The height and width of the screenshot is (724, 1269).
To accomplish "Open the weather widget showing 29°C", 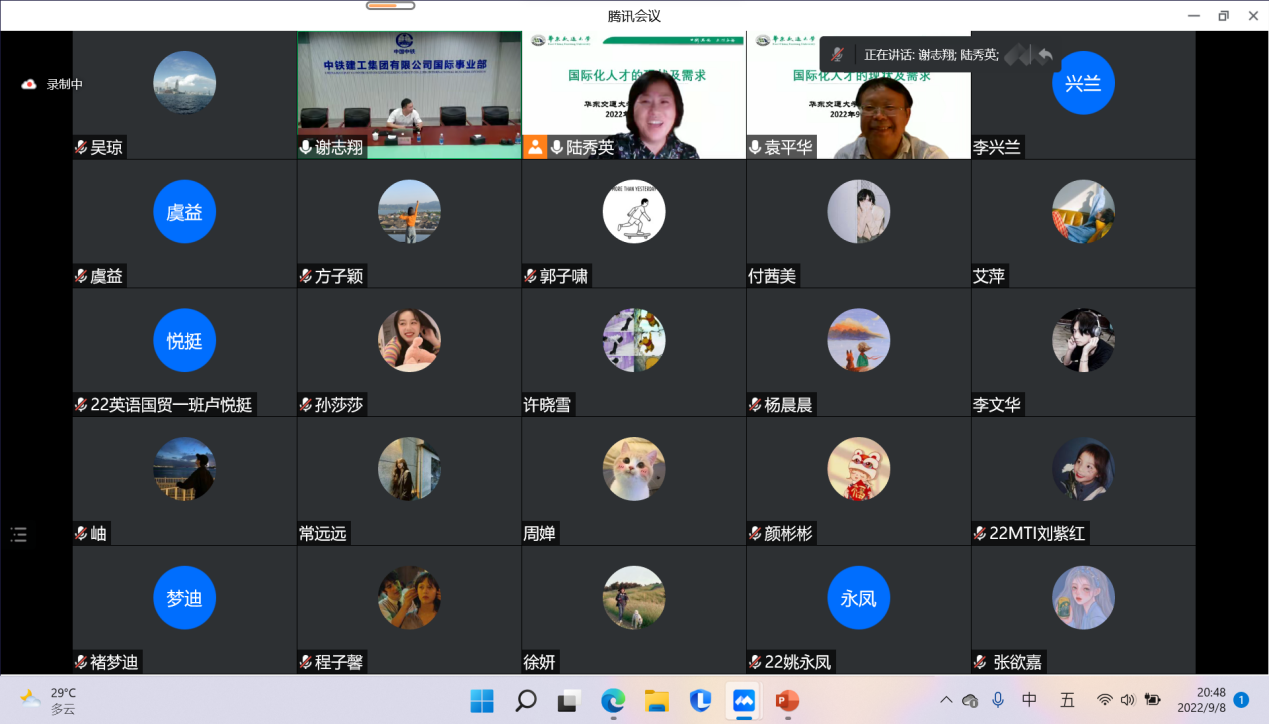I will 50,700.
